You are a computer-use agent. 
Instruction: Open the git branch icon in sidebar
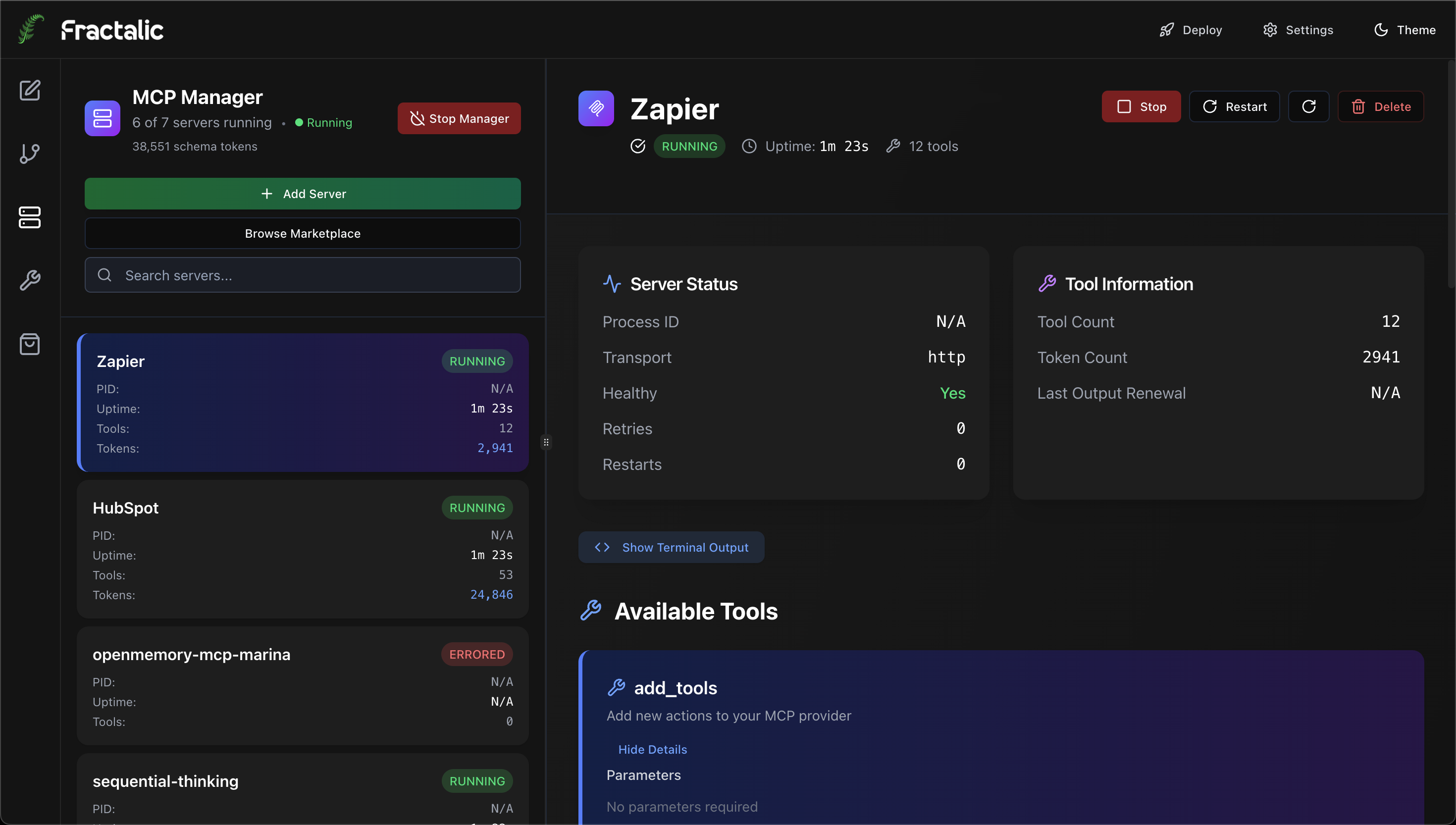tap(30, 154)
